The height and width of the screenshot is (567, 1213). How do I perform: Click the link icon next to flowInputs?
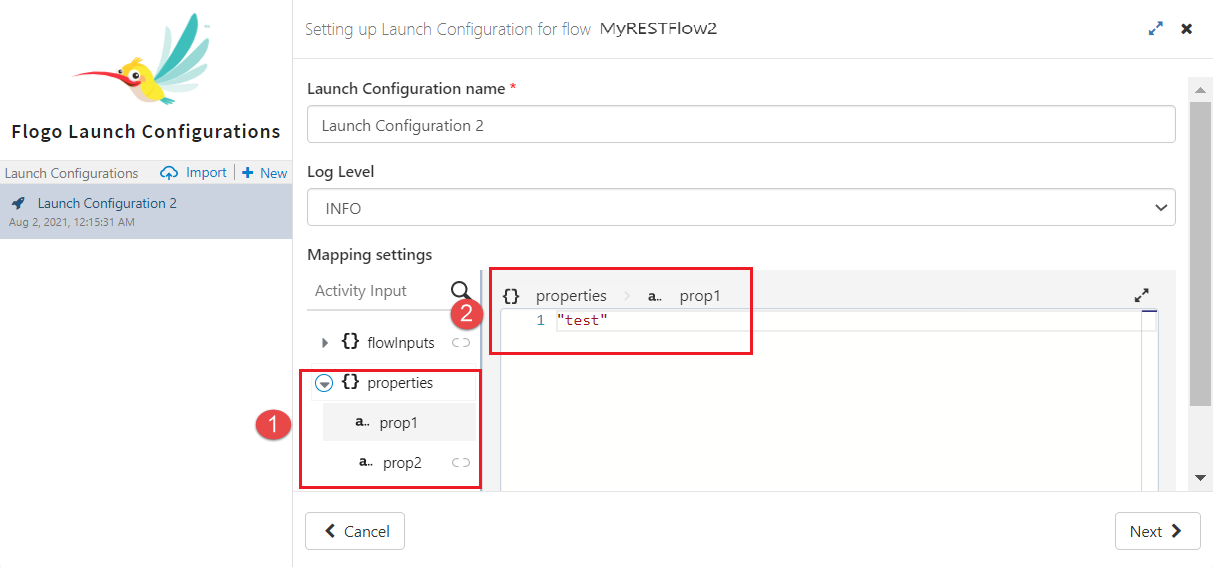coord(460,343)
